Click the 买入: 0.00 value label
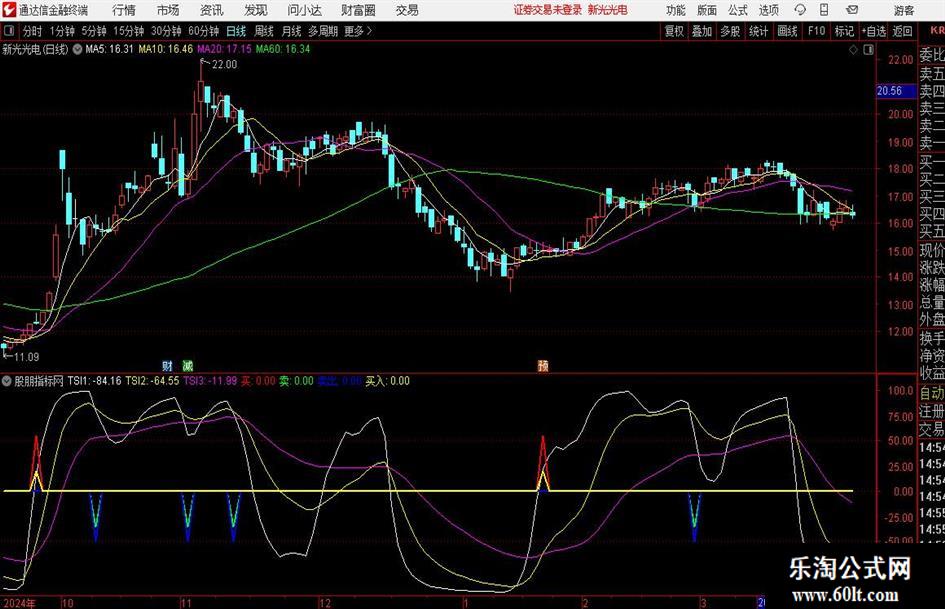This screenshot has width=945, height=609. pyautogui.click(x=388, y=381)
